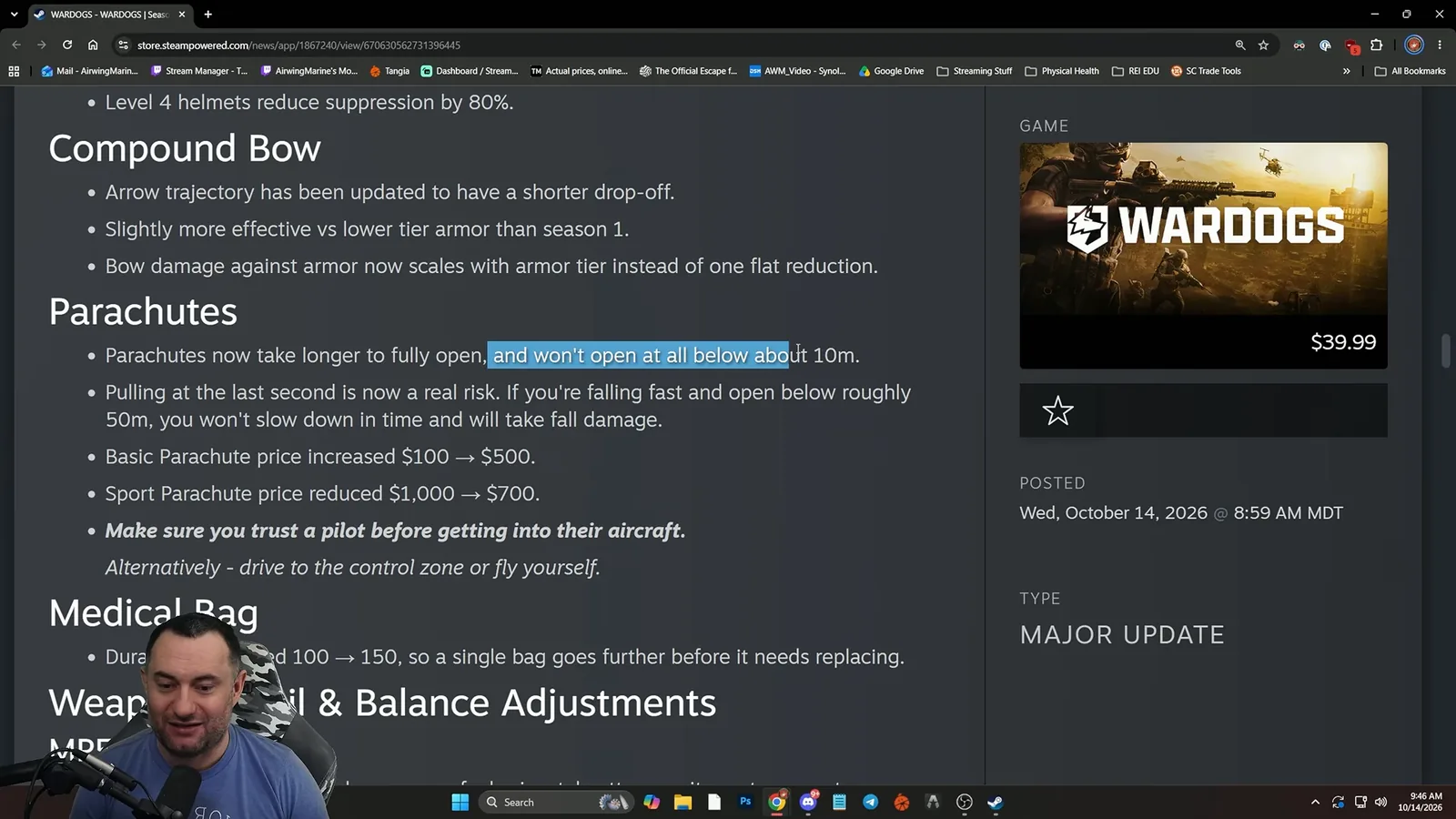Open the All Bookmarks folder
The width and height of the screenshot is (1456, 819).
tap(1410, 71)
